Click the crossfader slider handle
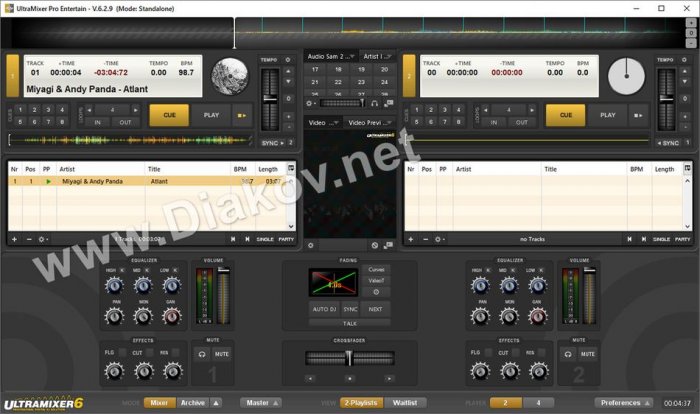 point(349,358)
